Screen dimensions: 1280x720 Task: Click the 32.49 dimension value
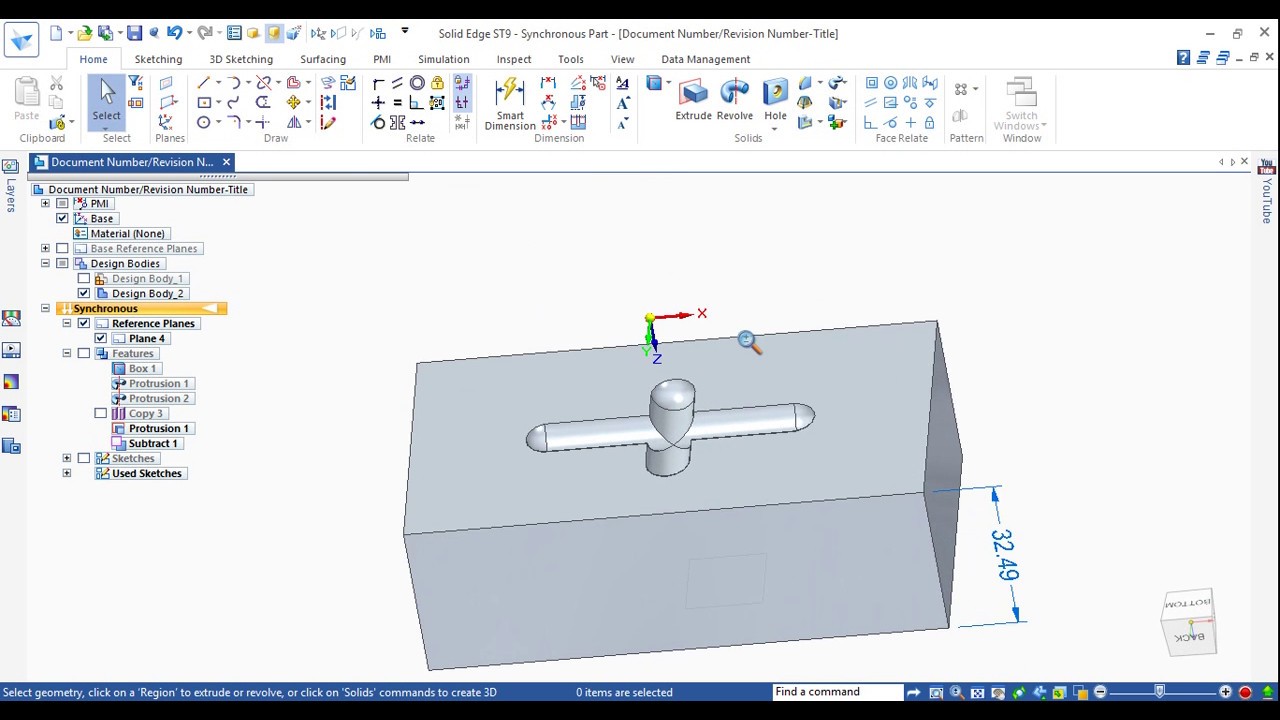point(1003,555)
